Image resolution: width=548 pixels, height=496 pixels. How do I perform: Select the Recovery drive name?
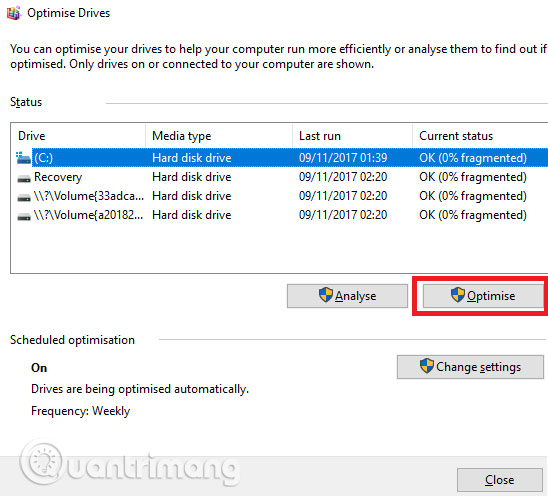point(58,177)
